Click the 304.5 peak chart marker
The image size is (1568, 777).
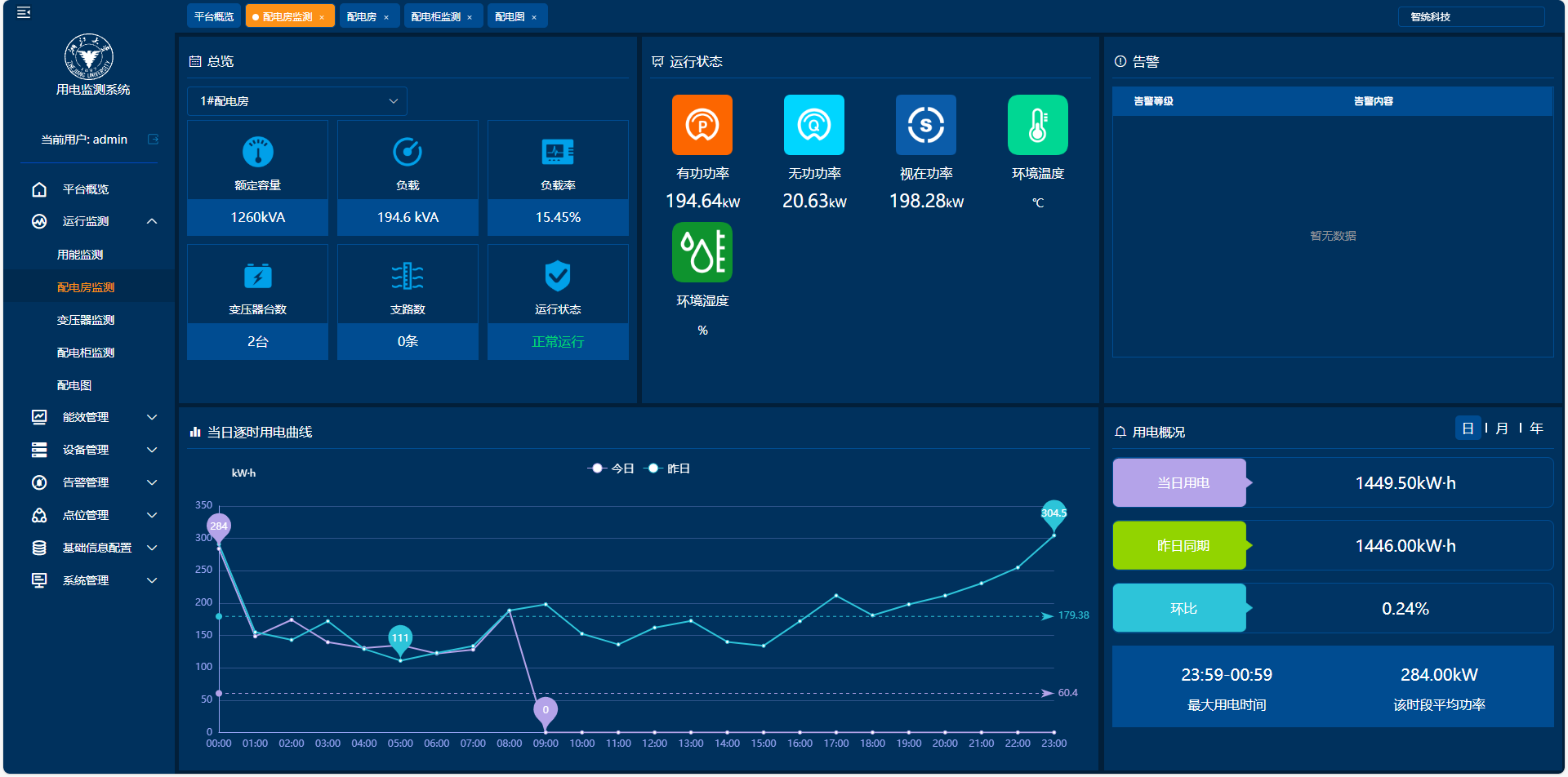1053,513
